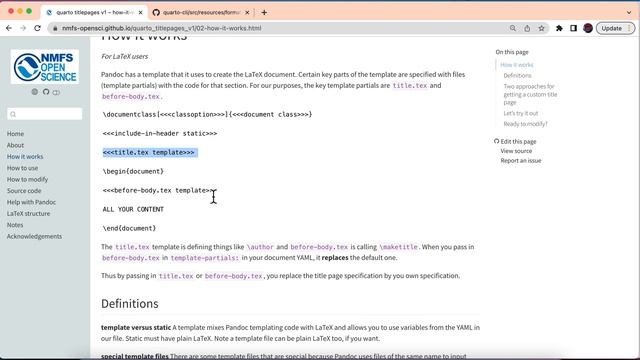Open the globe website icon under the logo
This screenshot has width=640, height=360.
click(x=35, y=92)
